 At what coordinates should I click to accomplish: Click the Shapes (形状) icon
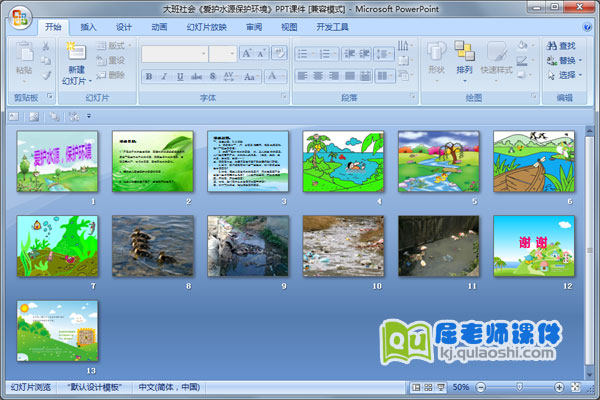pyautogui.click(x=436, y=51)
